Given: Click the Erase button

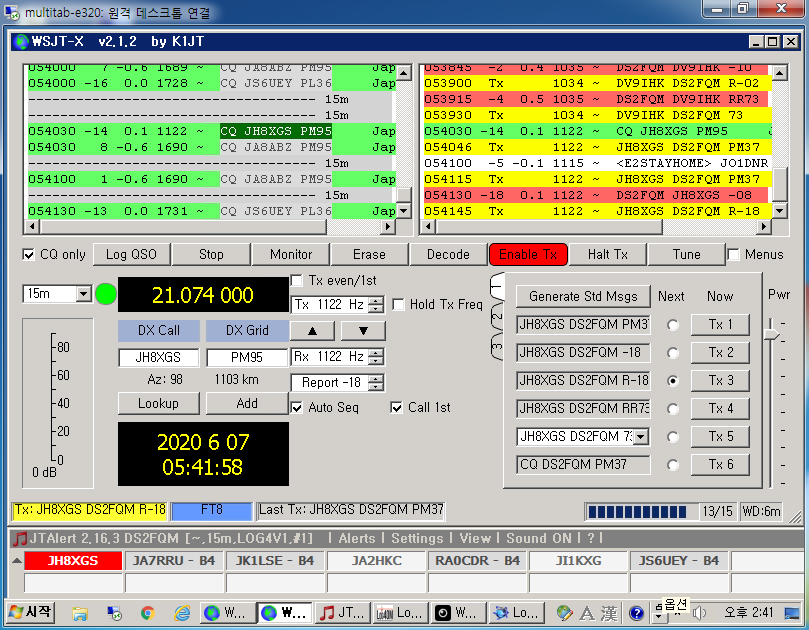Looking at the screenshot, I should tap(369, 254).
